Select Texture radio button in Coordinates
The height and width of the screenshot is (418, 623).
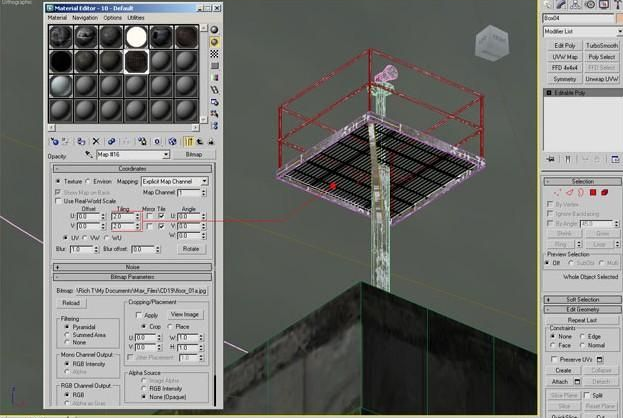(58, 181)
